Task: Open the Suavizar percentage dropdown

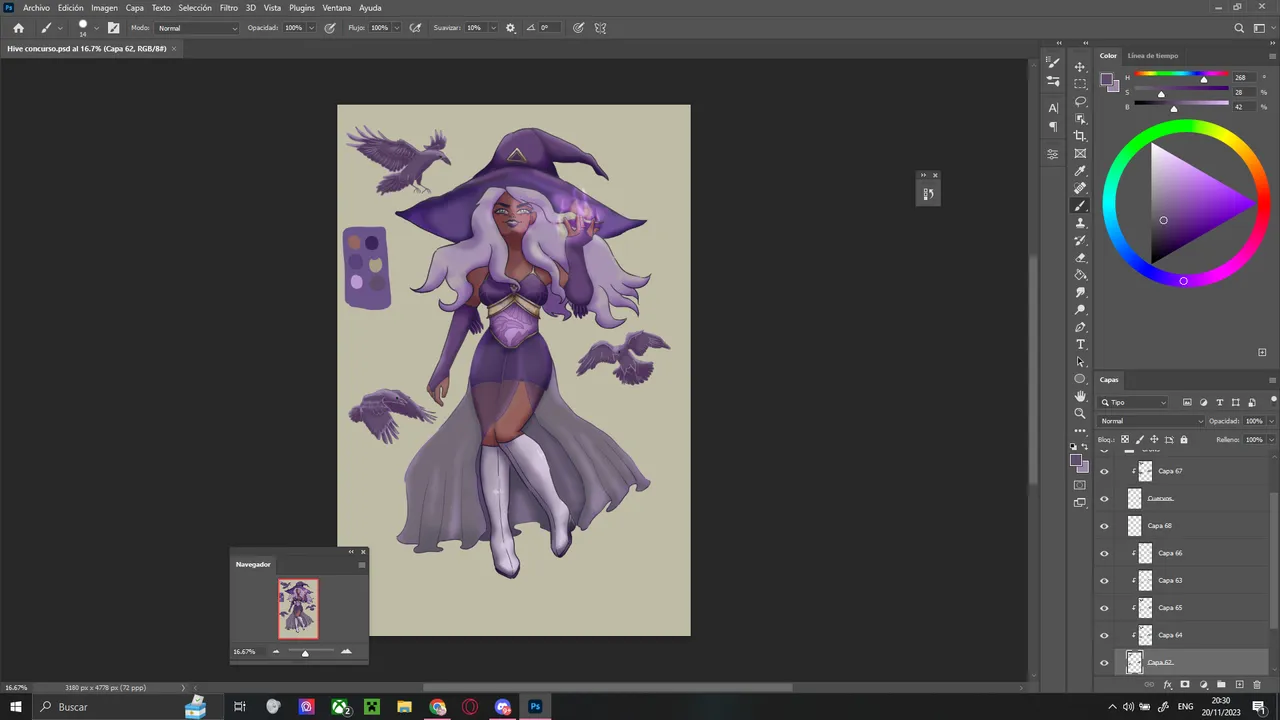Action: tap(492, 28)
